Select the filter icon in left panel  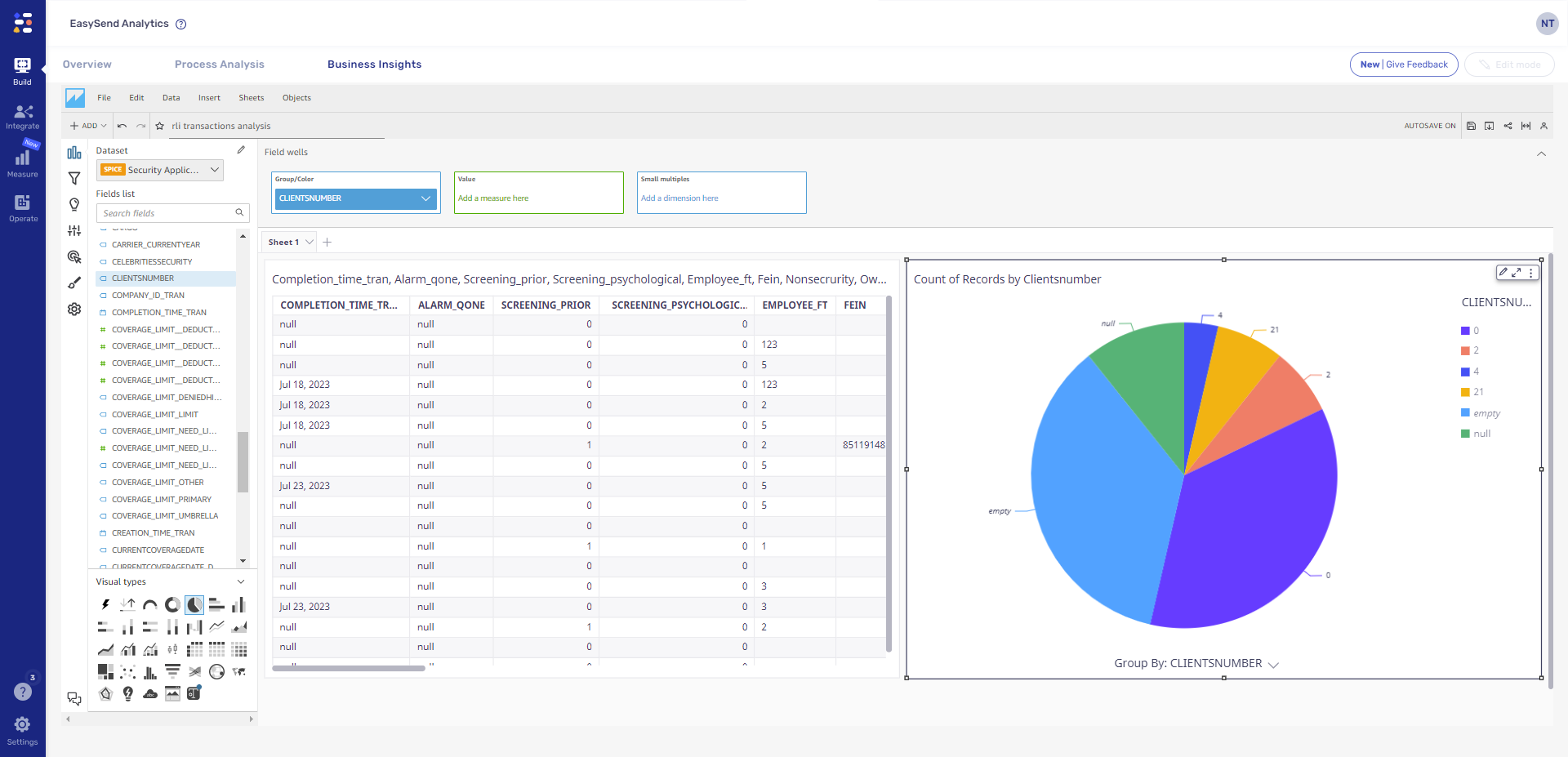74,177
